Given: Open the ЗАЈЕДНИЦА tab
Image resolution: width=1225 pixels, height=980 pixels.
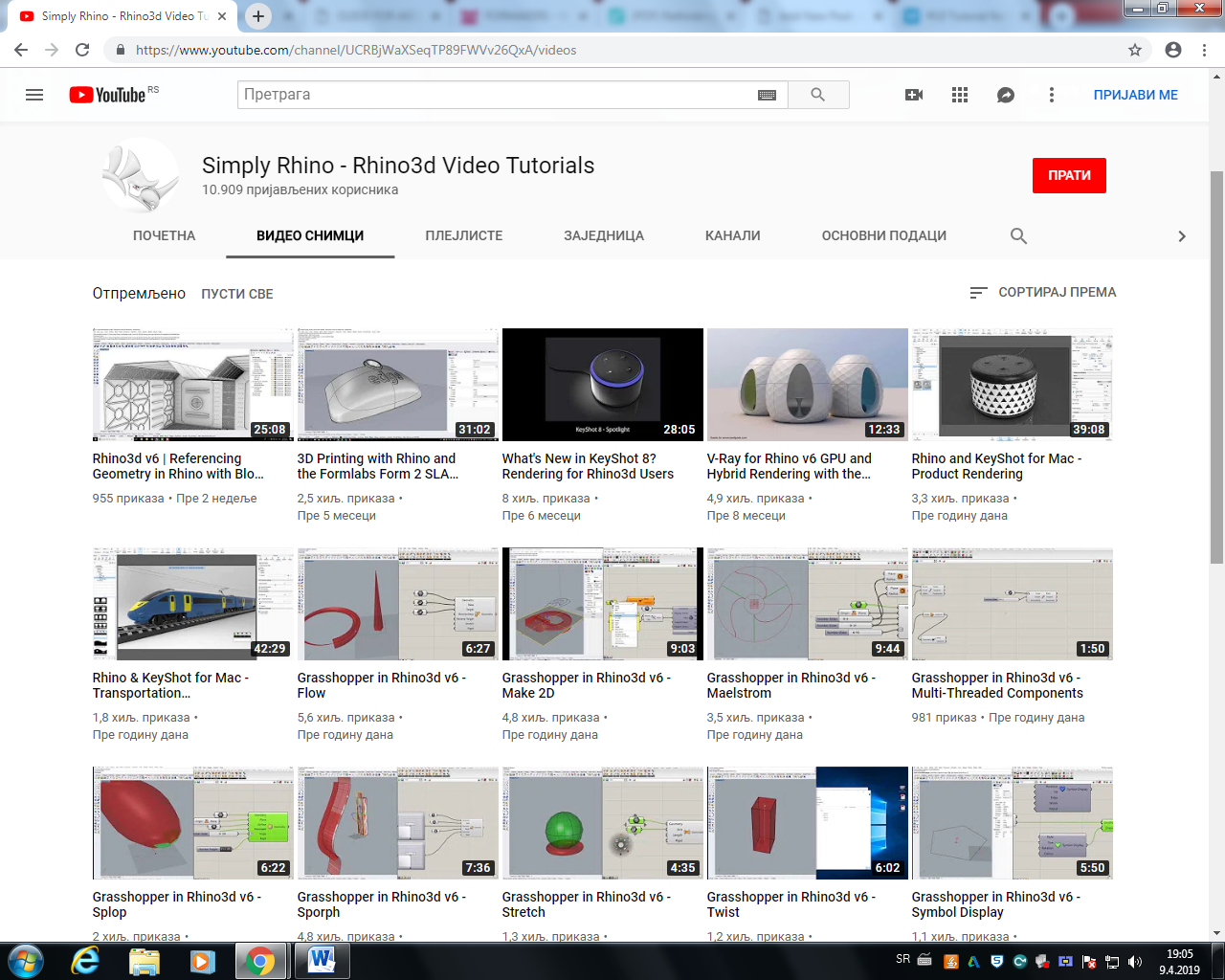Looking at the screenshot, I should [x=604, y=235].
